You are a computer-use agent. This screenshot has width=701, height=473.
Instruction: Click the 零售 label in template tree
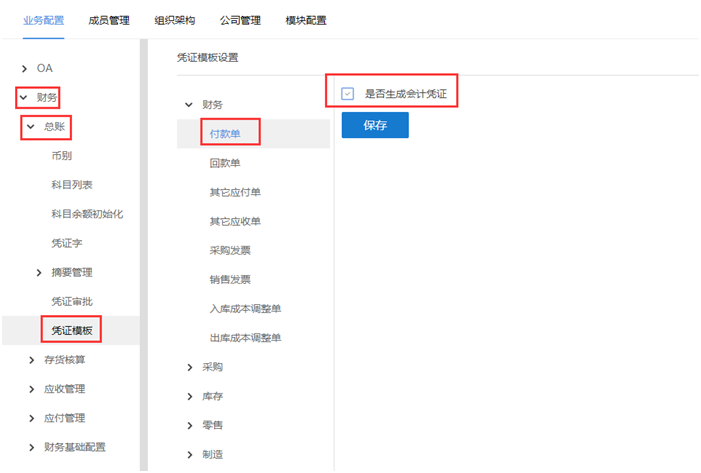[x=212, y=425]
